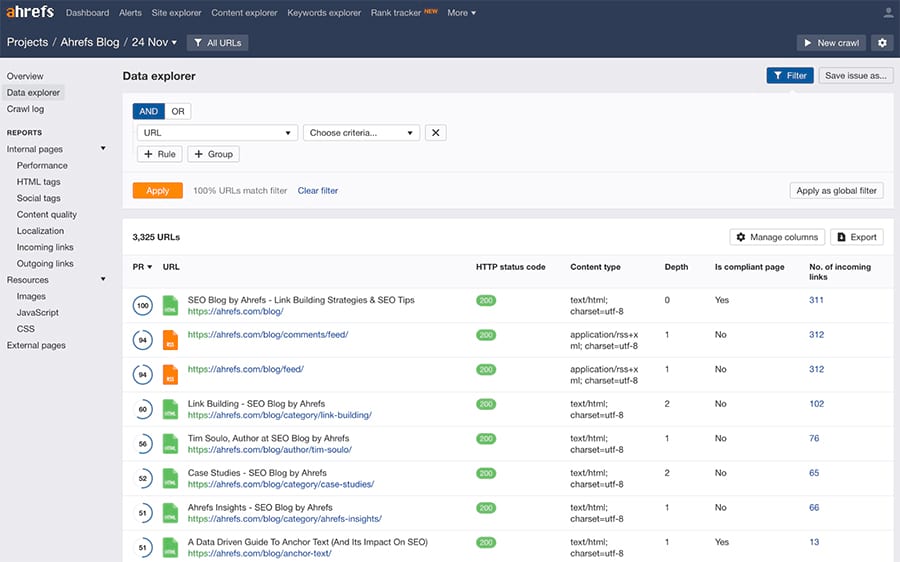Image resolution: width=900 pixels, height=562 pixels.
Task: Sort table by PR column header
Action: 142,267
